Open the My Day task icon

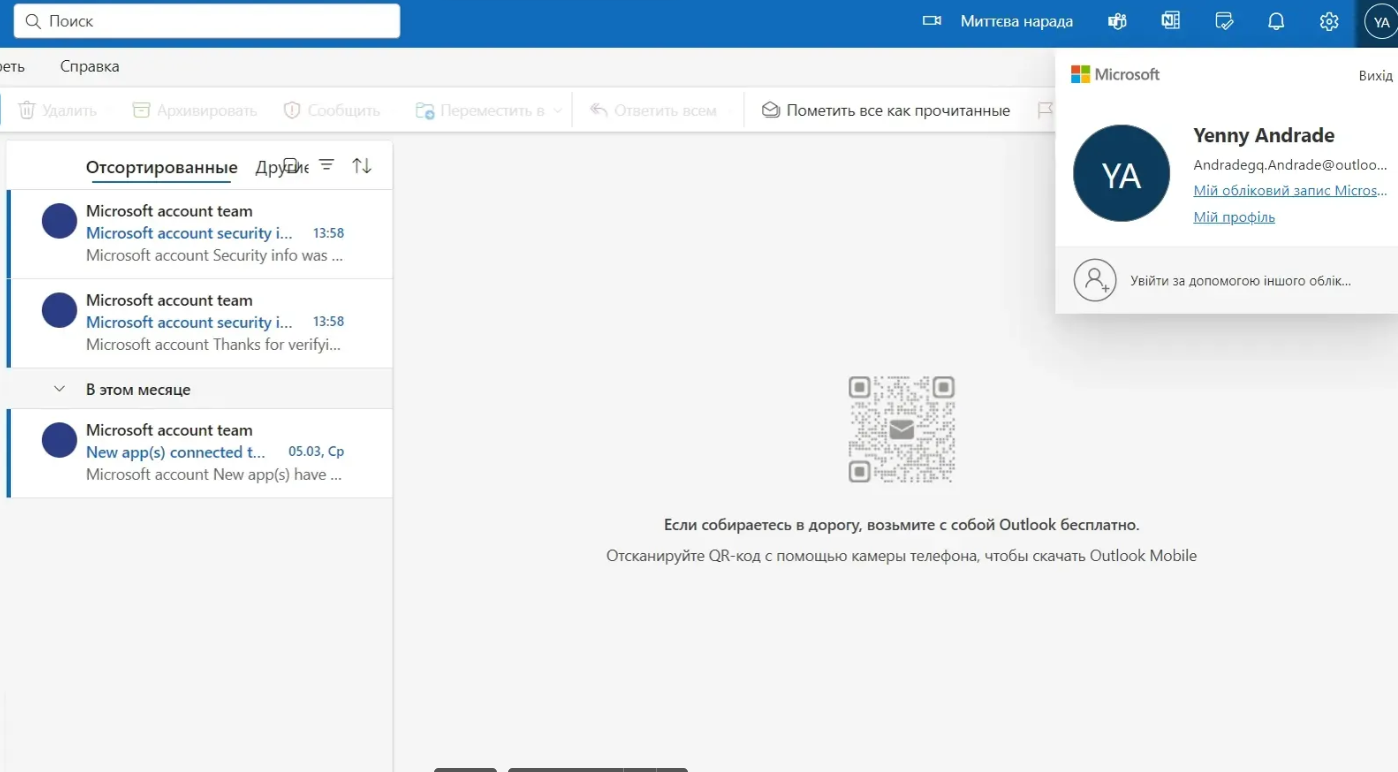coord(1224,21)
